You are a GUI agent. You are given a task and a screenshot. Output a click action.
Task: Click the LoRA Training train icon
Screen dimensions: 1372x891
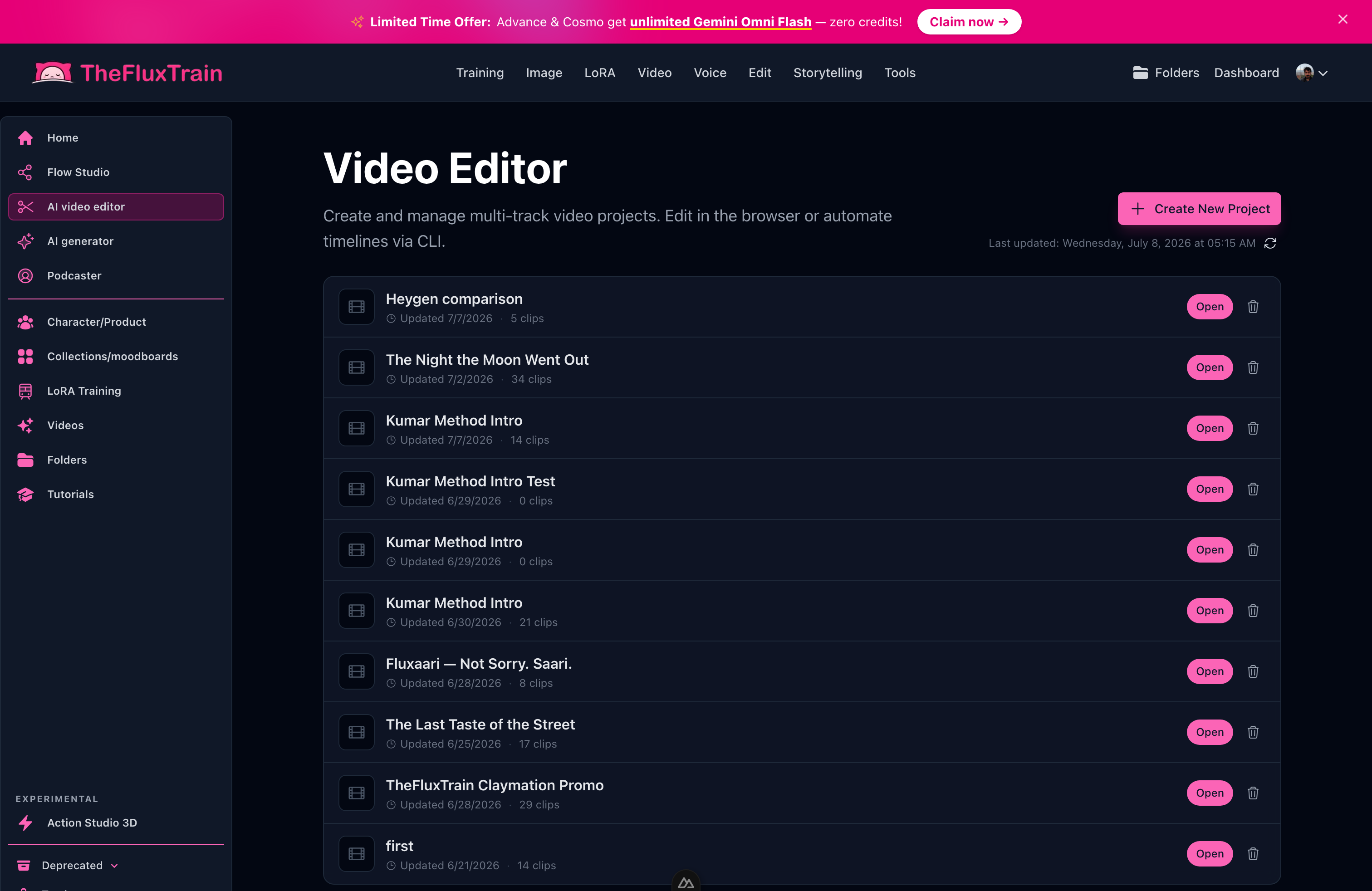click(x=25, y=391)
